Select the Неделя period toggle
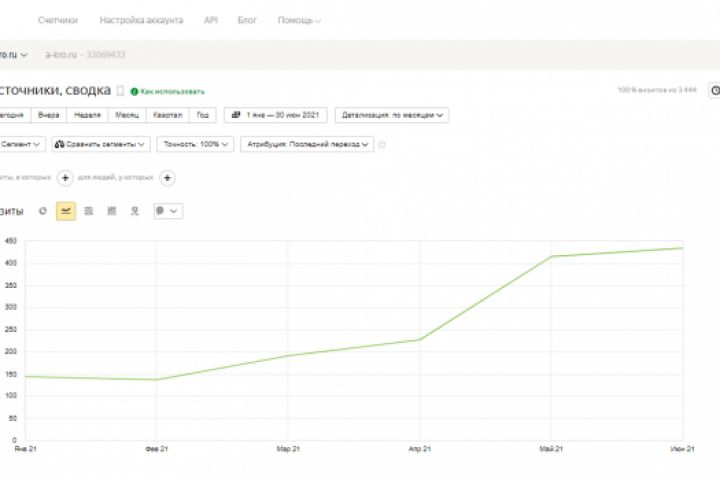Screen dimensions: 720x480 [87, 115]
